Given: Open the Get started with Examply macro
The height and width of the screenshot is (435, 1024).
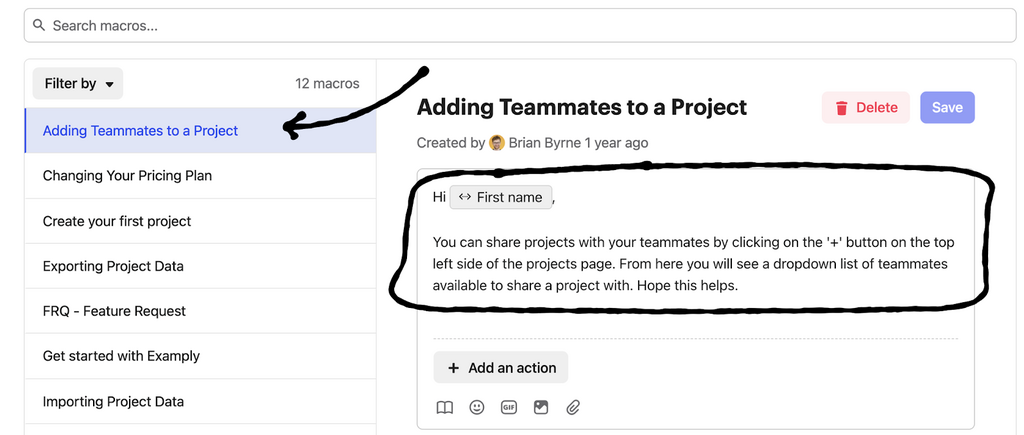Looking at the screenshot, I should pos(121,356).
